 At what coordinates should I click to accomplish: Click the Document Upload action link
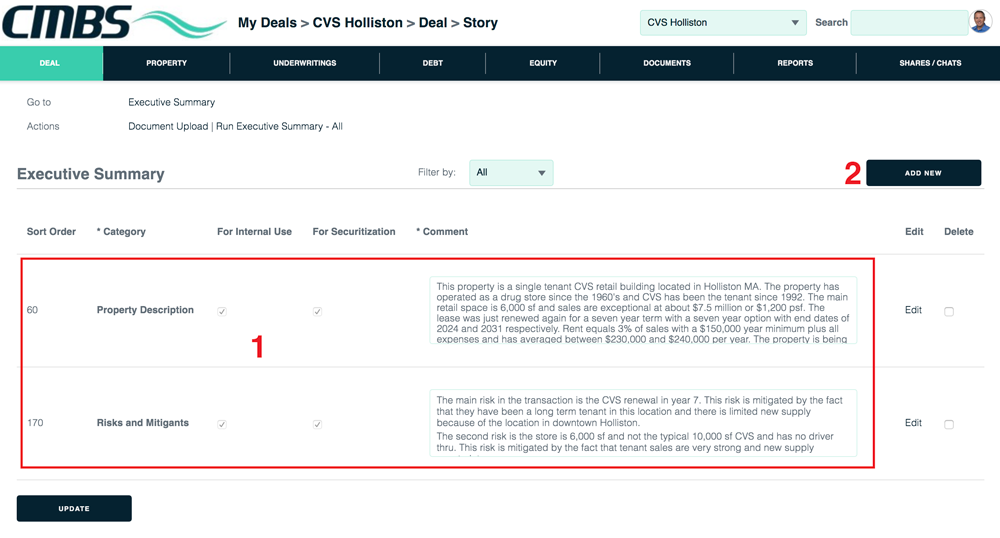[168, 126]
